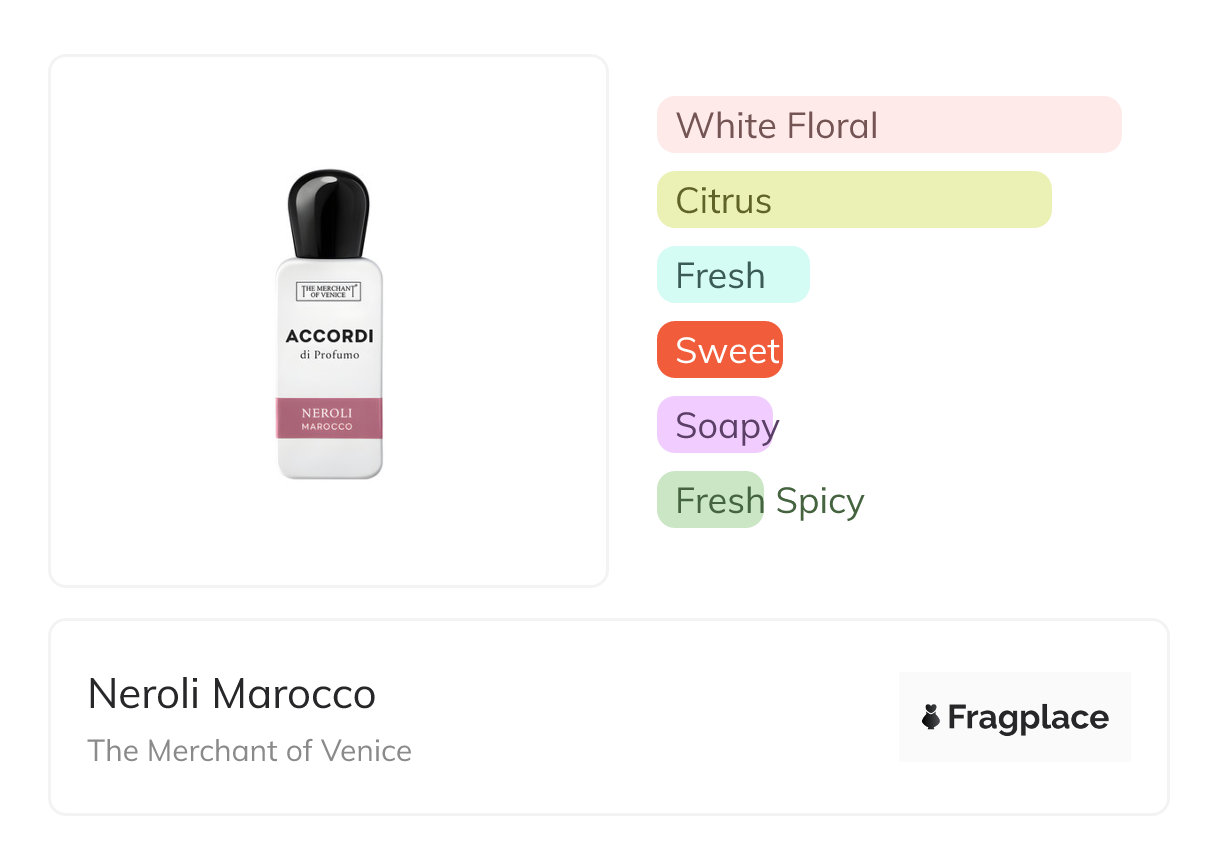The height and width of the screenshot is (864, 1218).
Task: Click NEROLI on the bottle's pink band
Action: point(328,413)
